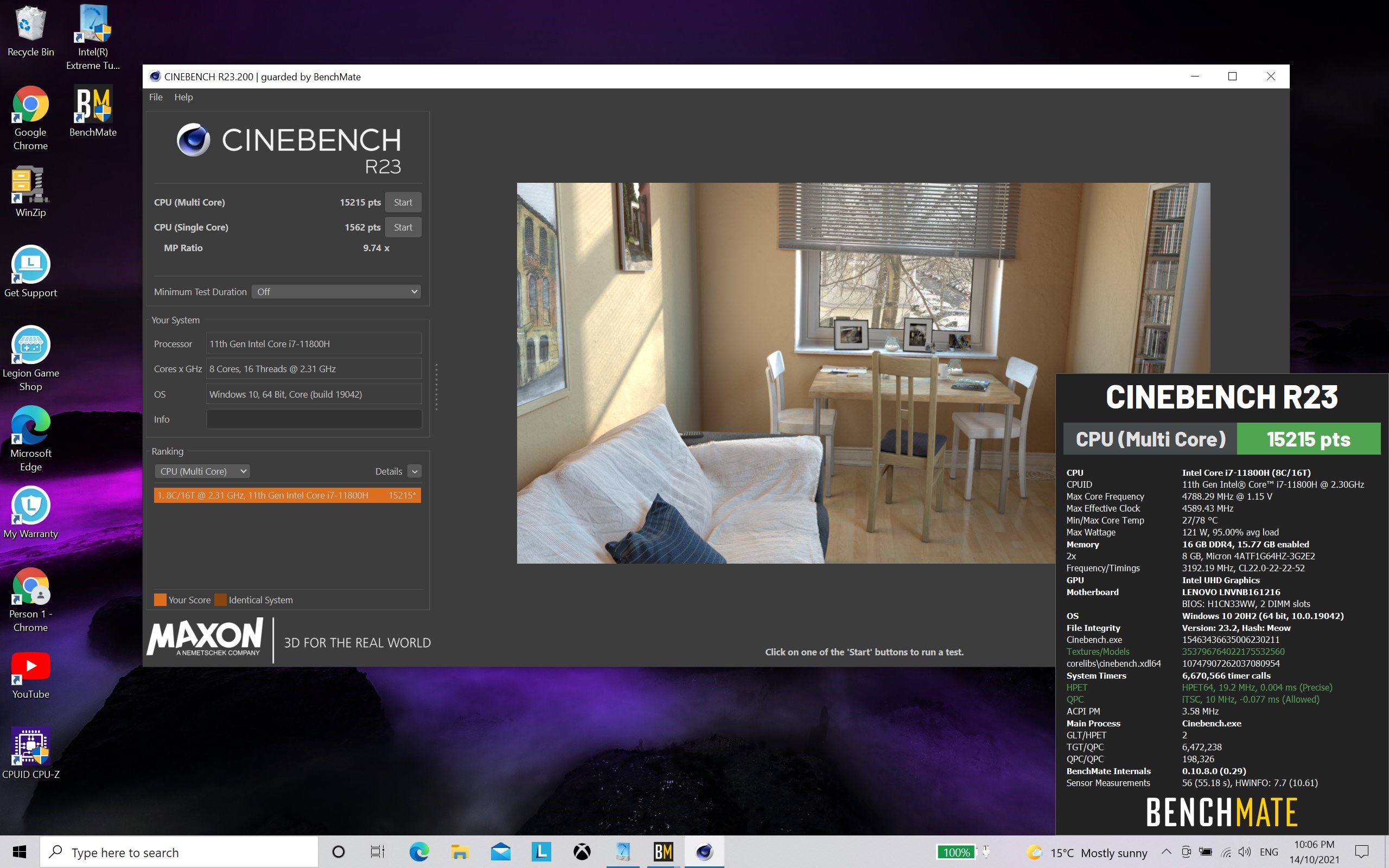The width and height of the screenshot is (1389, 868).
Task: Open the Recycle Bin desktop icon
Action: click(30, 31)
